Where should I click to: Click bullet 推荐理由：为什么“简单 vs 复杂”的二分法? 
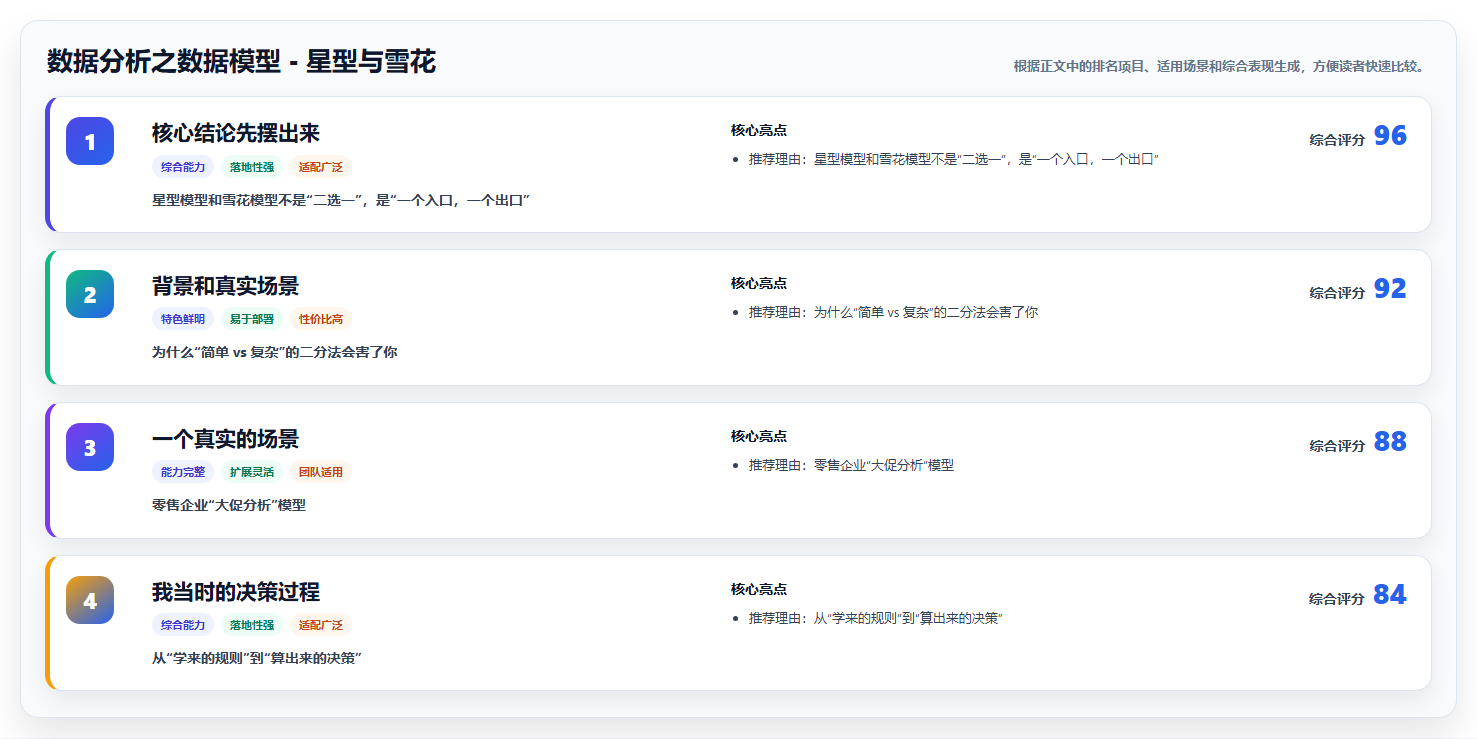click(x=894, y=313)
